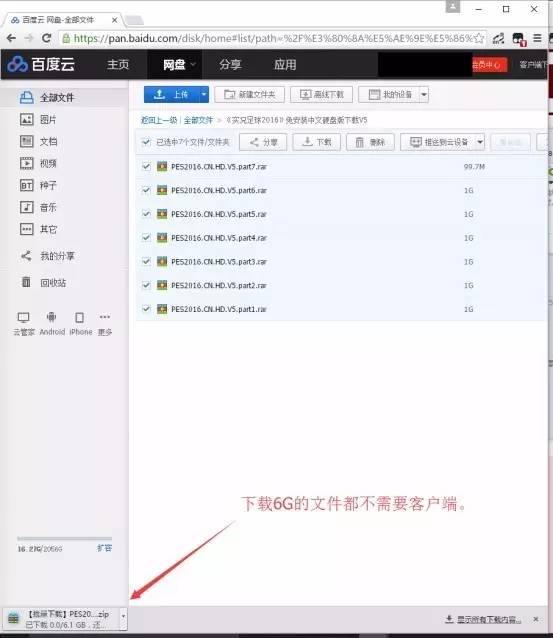Click 我的设备 button
The height and width of the screenshot is (638, 553).
pos(389,94)
